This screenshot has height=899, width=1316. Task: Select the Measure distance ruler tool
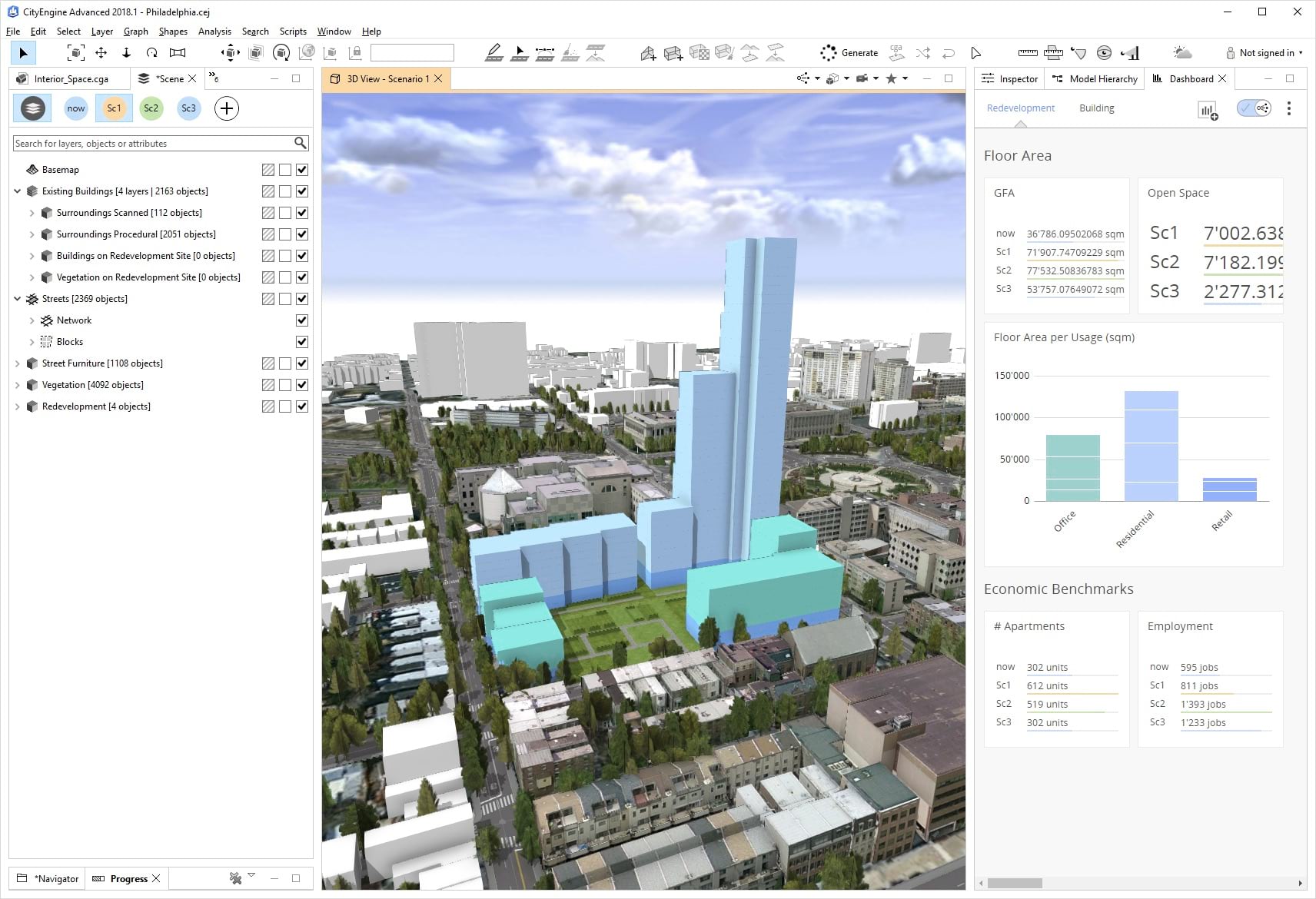tap(1028, 53)
